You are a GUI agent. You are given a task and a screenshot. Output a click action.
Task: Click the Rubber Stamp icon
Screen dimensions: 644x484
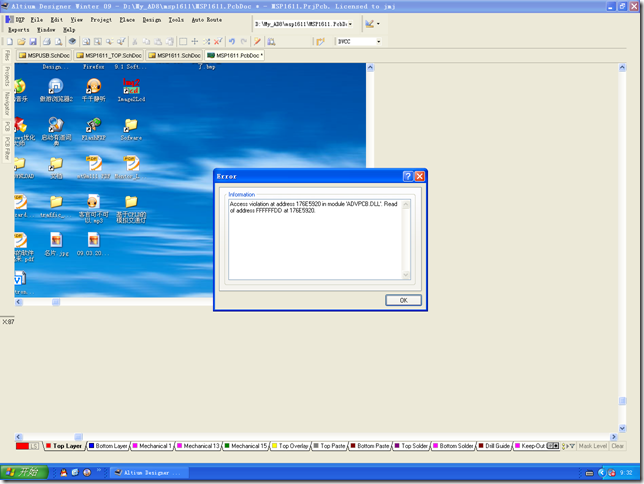click(x=170, y=41)
